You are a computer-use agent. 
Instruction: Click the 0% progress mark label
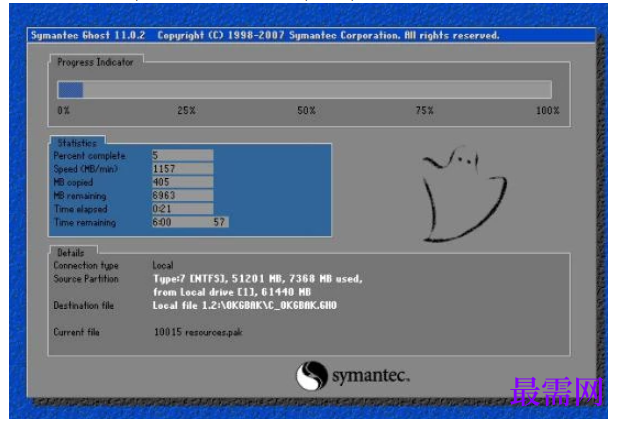(63, 110)
